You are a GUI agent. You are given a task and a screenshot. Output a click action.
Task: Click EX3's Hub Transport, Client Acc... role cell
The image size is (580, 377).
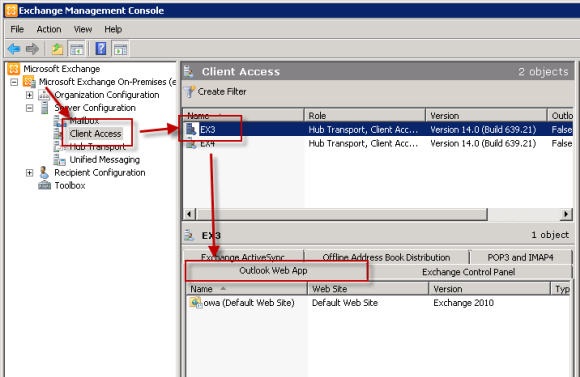point(363,129)
